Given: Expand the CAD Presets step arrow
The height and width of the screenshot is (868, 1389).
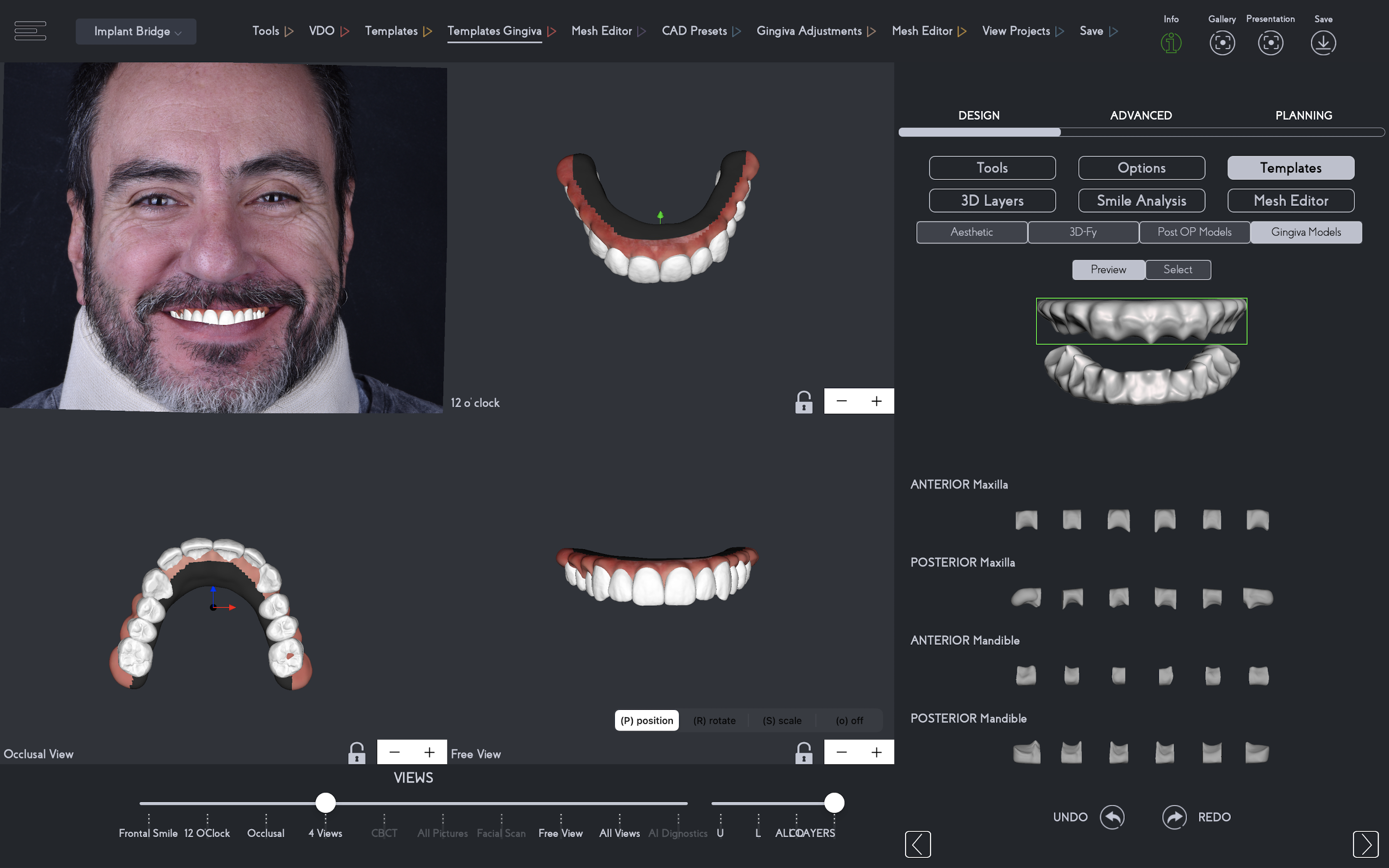Looking at the screenshot, I should [x=737, y=31].
